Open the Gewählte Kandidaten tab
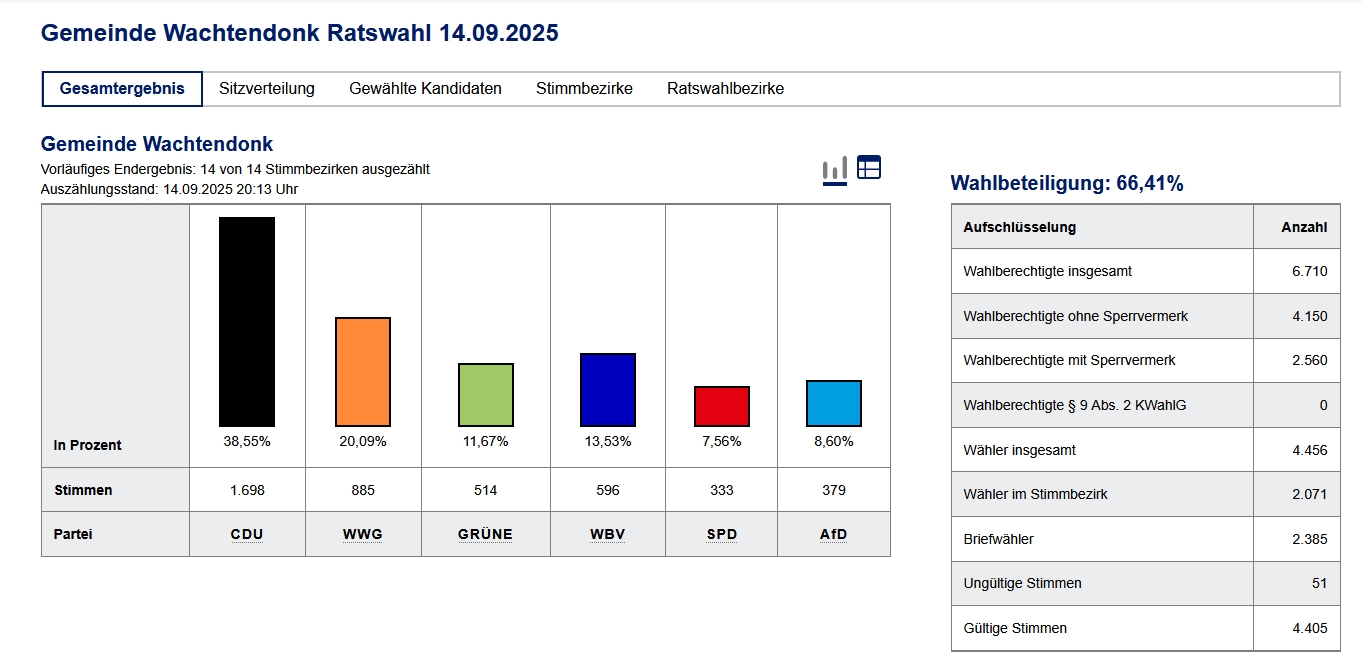The height and width of the screenshot is (668, 1362). [x=425, y=89]
